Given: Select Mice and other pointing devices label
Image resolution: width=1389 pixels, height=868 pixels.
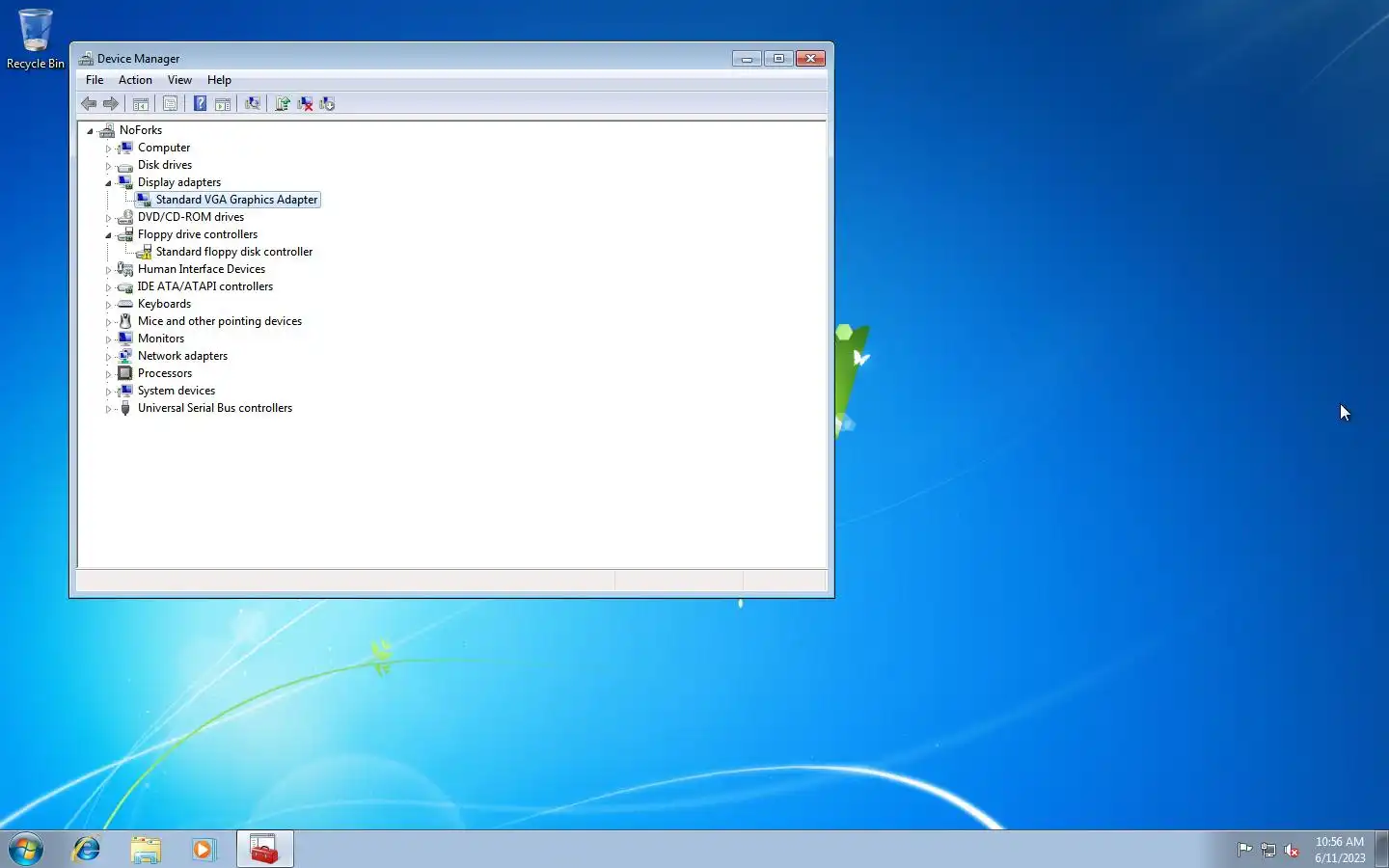Looking at the screenshot, I should point(220,321).
